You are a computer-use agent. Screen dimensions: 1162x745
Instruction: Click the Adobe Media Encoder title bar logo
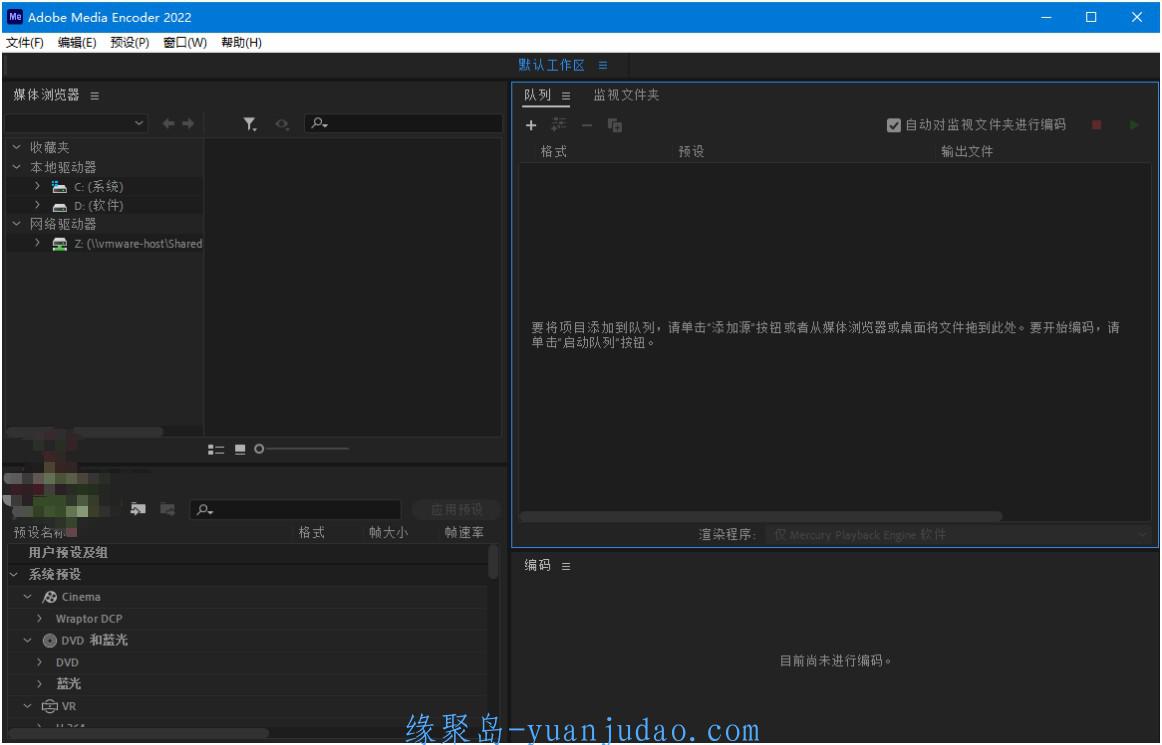click(x=15, y=17)
